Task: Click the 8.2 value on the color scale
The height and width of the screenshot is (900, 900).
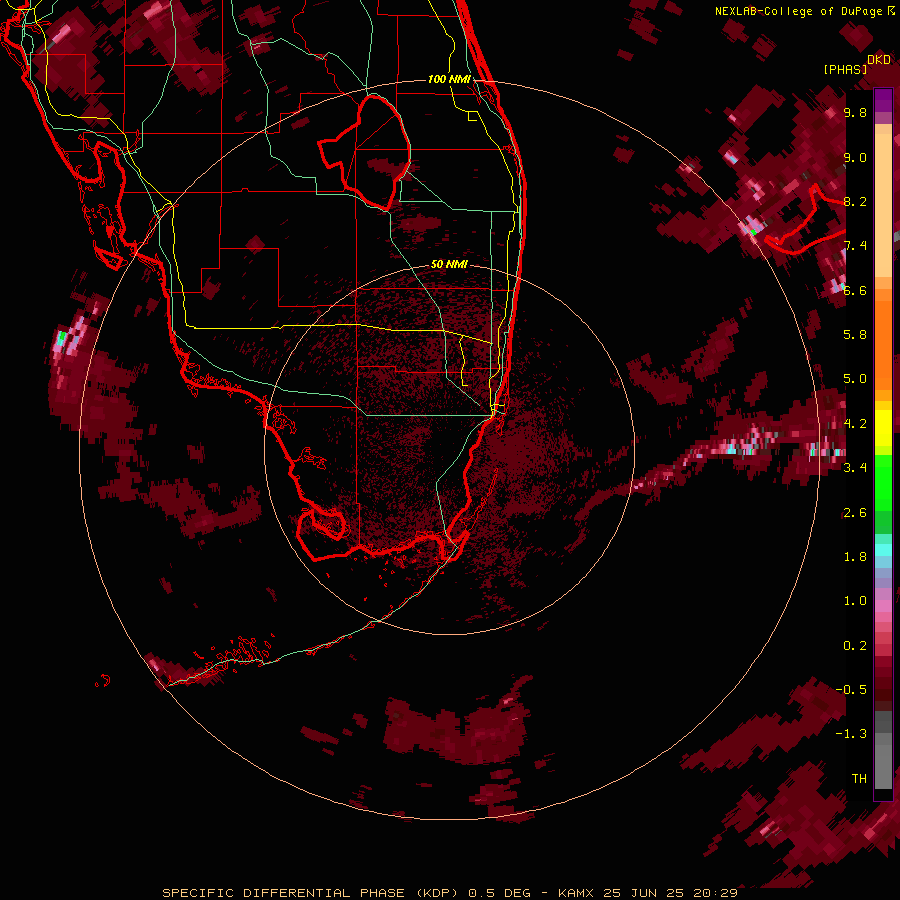Action: 855,201
